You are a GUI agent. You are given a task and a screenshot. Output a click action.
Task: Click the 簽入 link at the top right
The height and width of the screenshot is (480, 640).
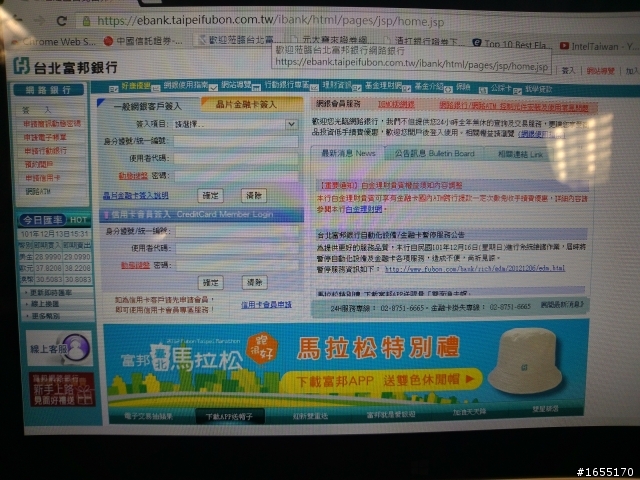568,71
